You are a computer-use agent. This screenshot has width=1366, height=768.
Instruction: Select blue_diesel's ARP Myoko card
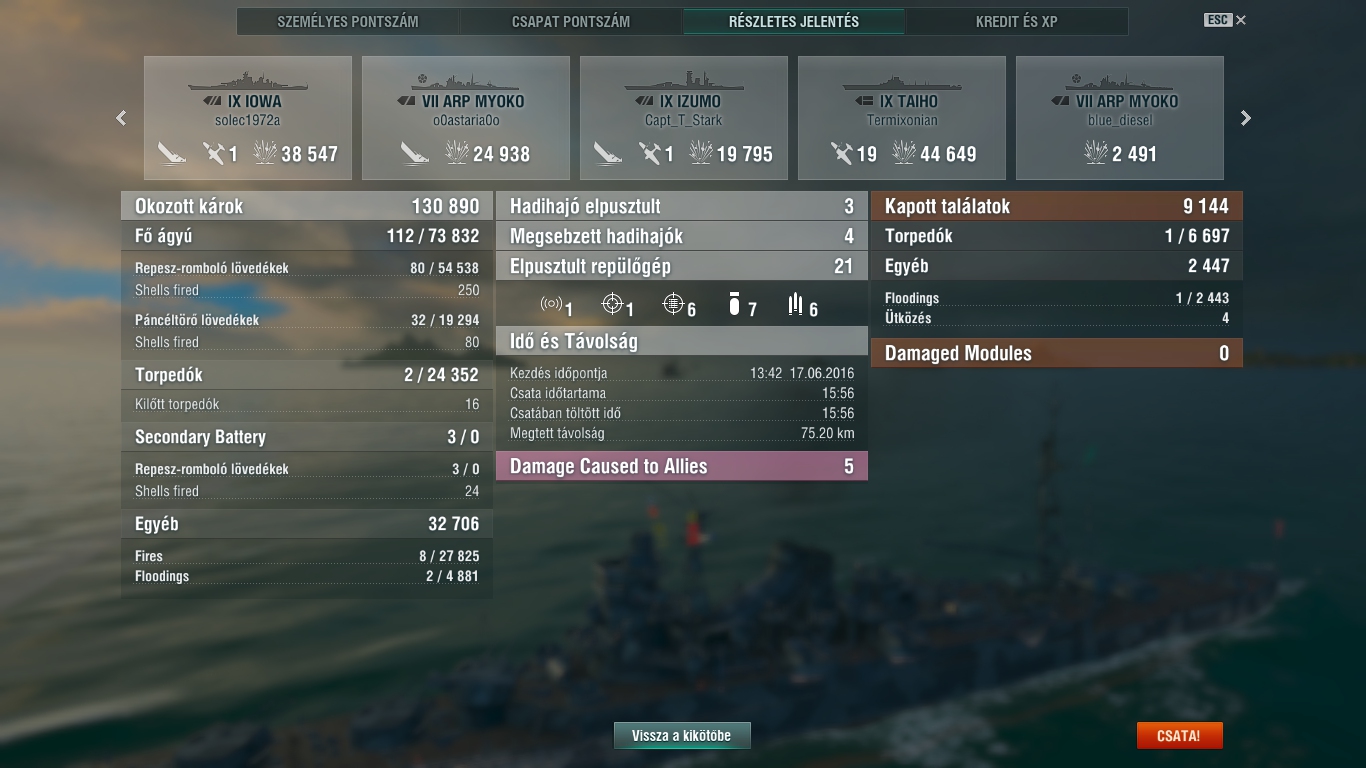tap(1120, 118)
